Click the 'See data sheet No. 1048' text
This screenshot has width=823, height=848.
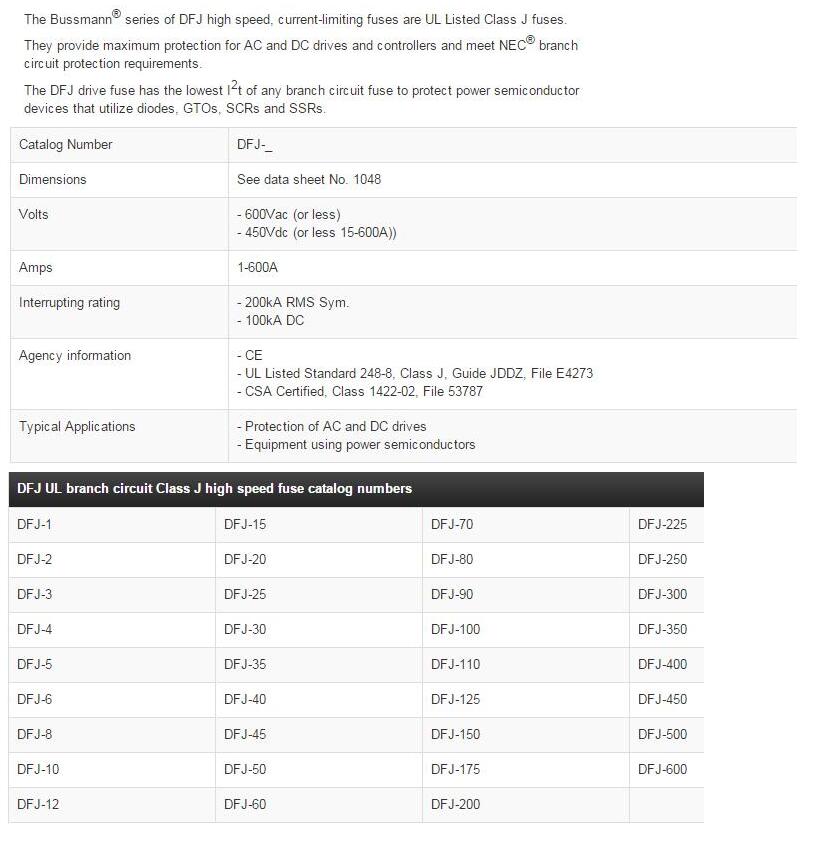pos(308,179)
